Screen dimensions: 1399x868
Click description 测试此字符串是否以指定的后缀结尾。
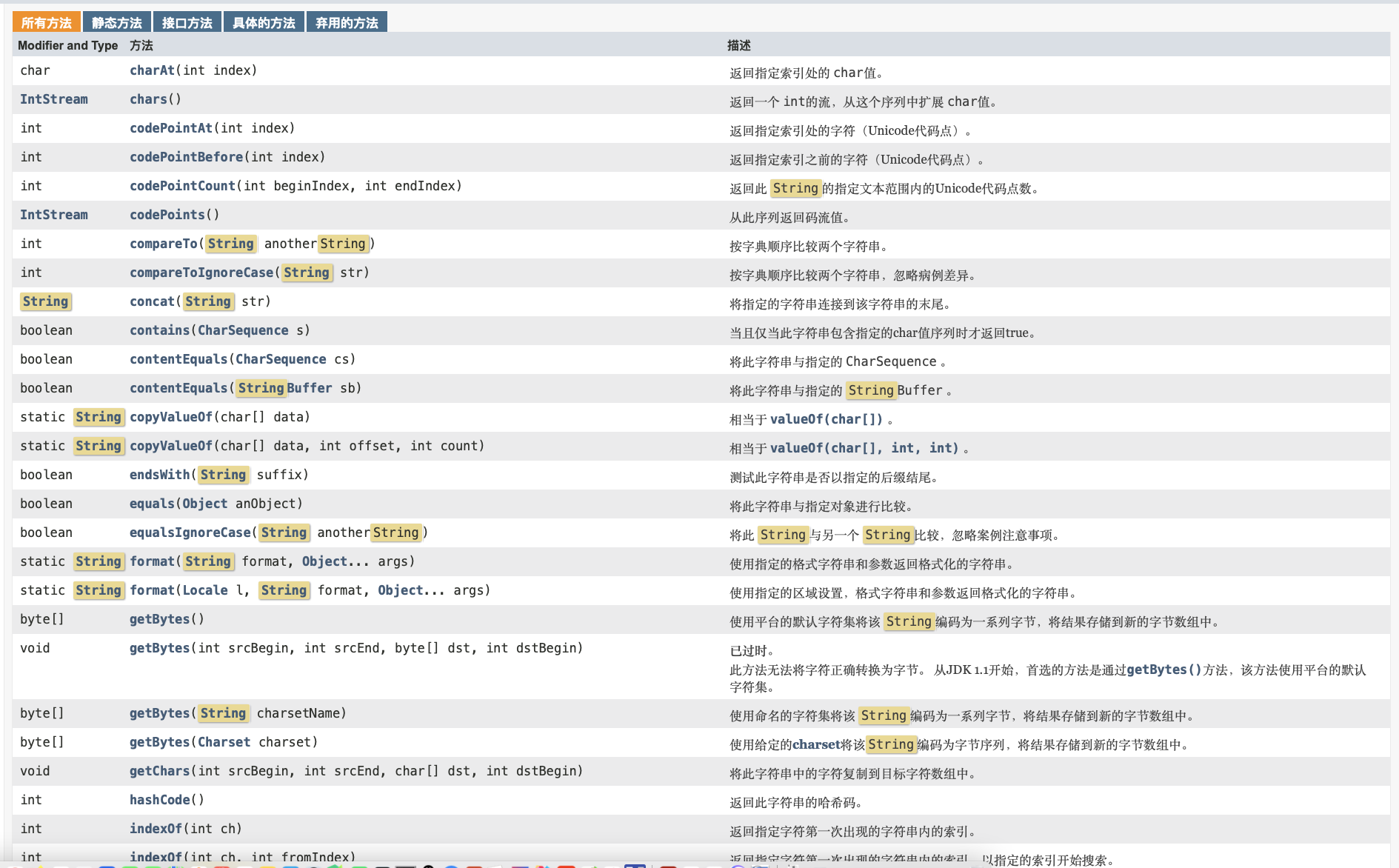tap(834, 478)
